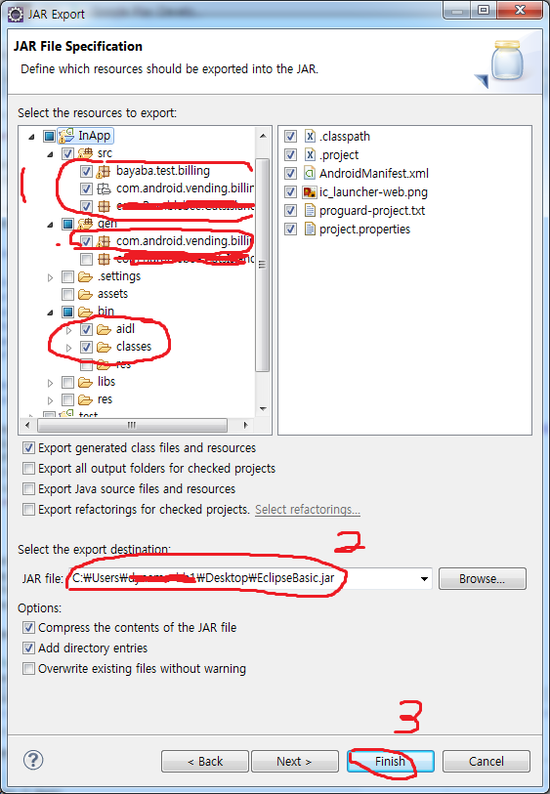The width and height of the screenshot is (550, 794).
Task: Click the aidl folder icon
Action: coord(104,329)
